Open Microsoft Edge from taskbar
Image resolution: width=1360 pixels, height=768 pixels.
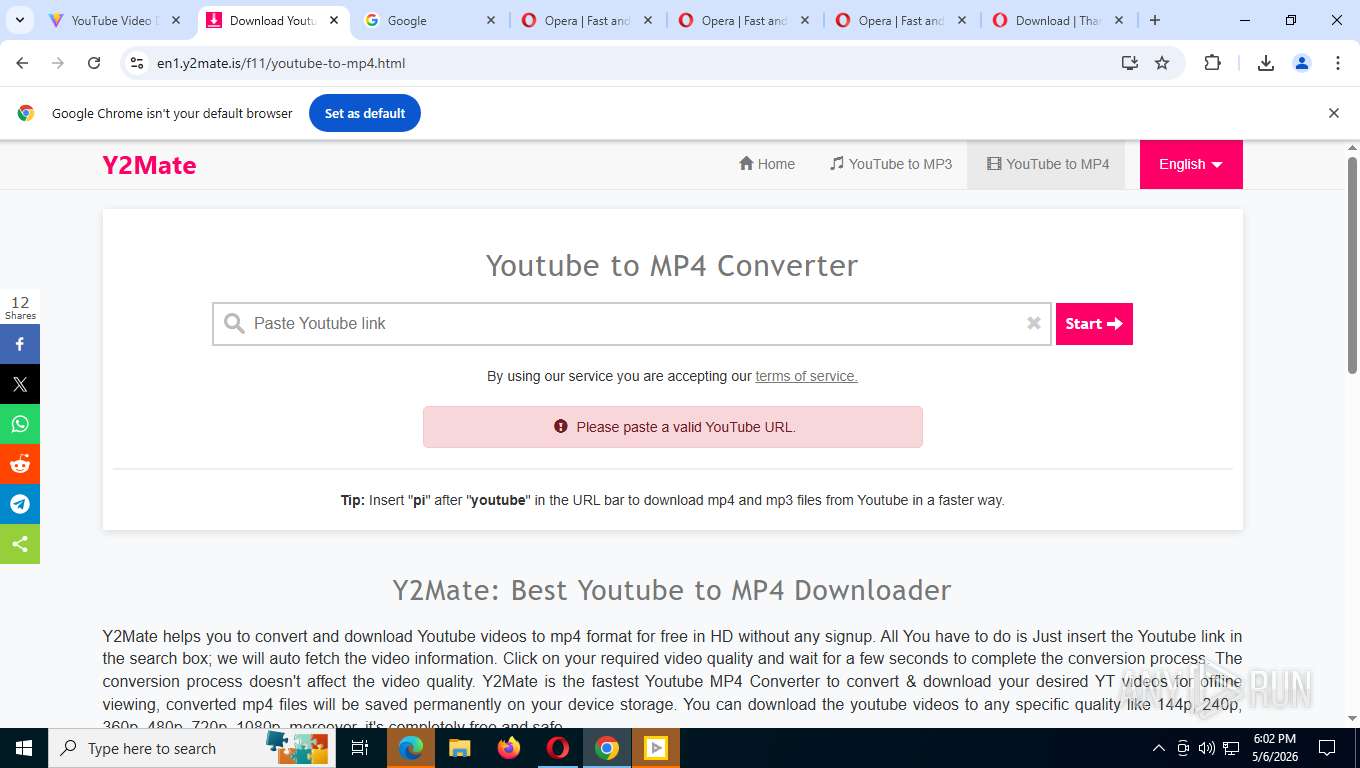(411, 748)
